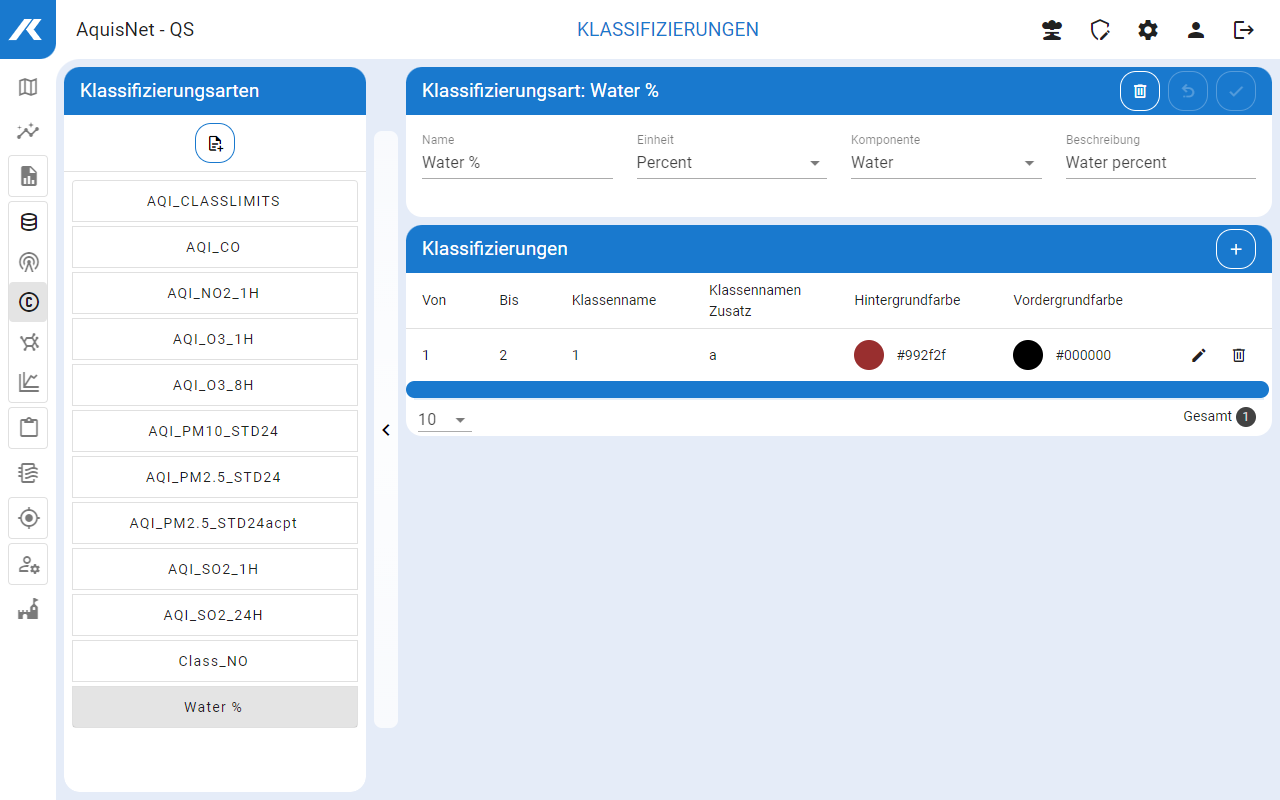The image size is (1280, 800).
Task: Click the logout icon in header
Action: [x=1243, y=30]
